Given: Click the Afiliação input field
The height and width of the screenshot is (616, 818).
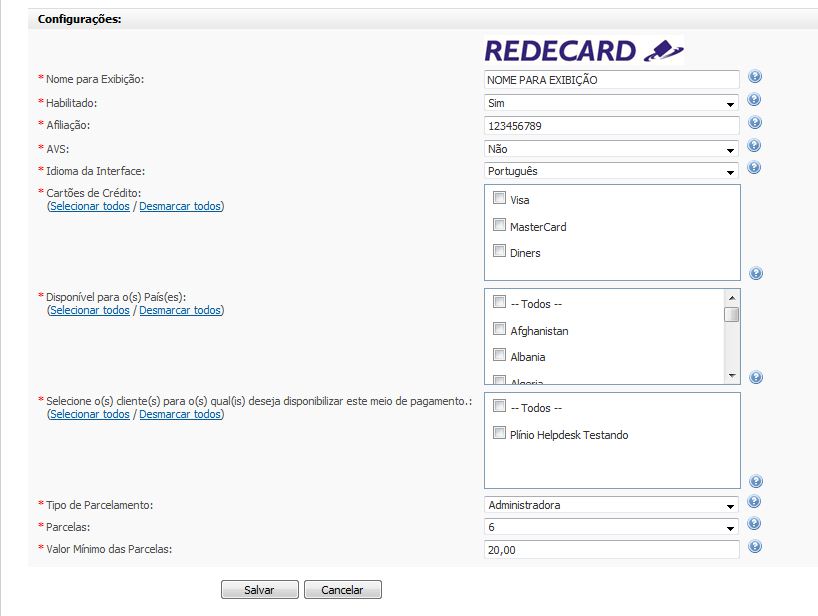Looking at the screenshot, I should [x=611, y=126].
